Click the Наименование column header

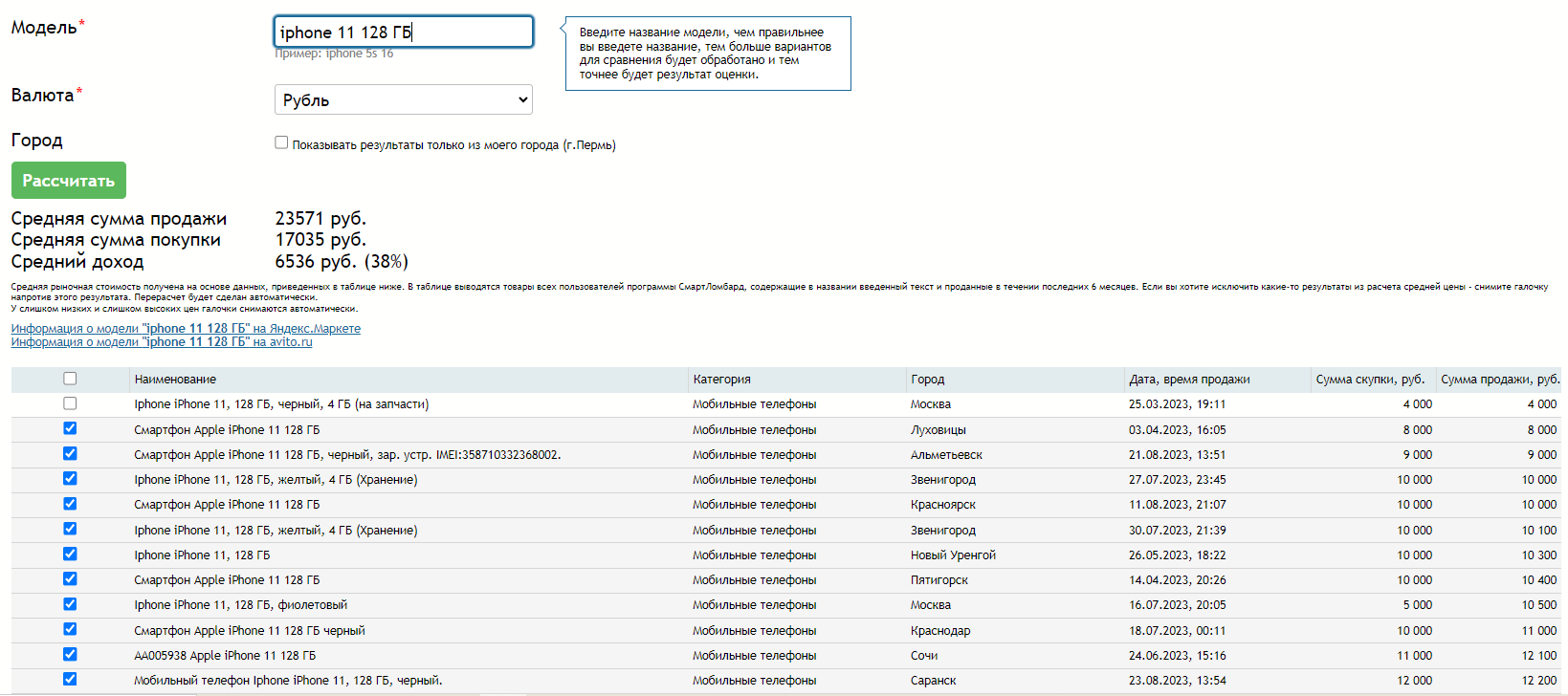click(175, 380)
